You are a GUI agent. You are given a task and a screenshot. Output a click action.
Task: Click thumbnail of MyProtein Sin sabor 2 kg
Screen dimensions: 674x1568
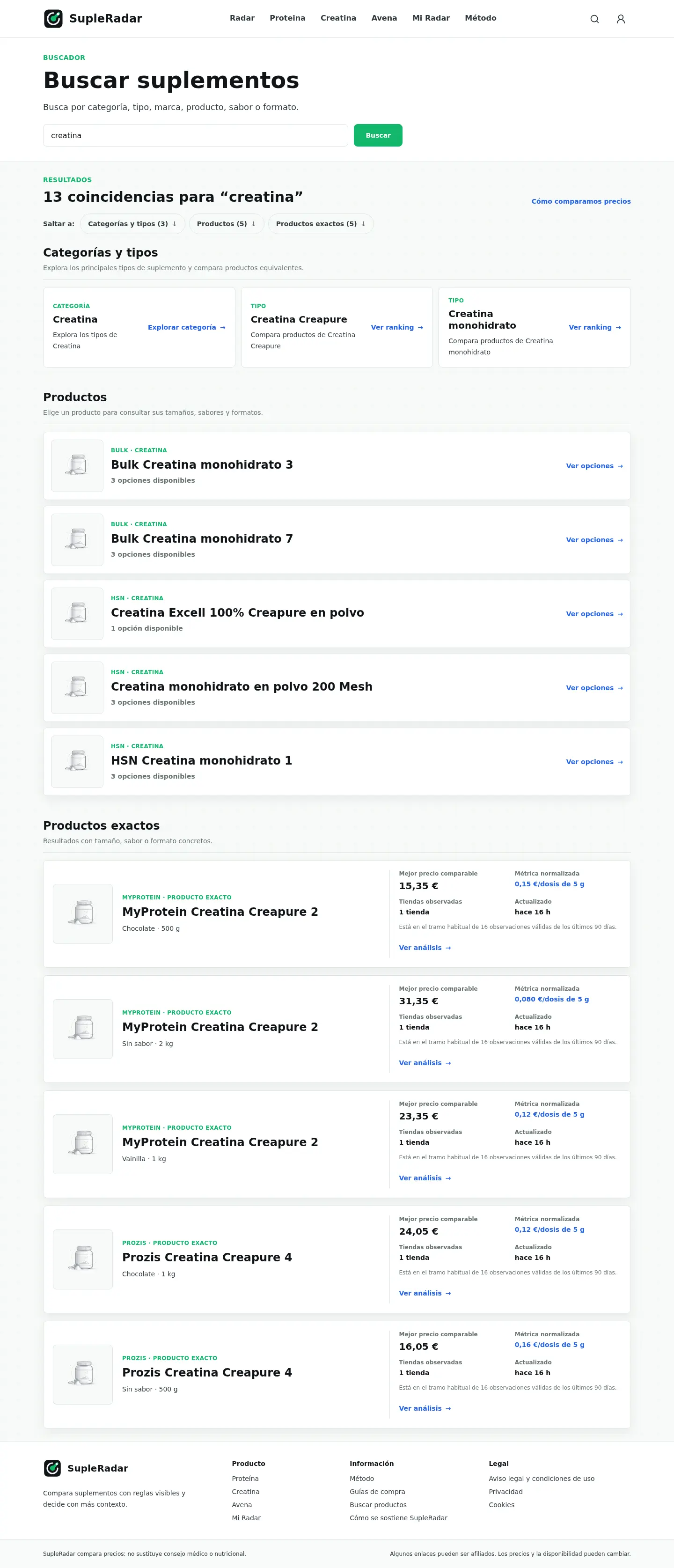click(x=83, y=1029)
